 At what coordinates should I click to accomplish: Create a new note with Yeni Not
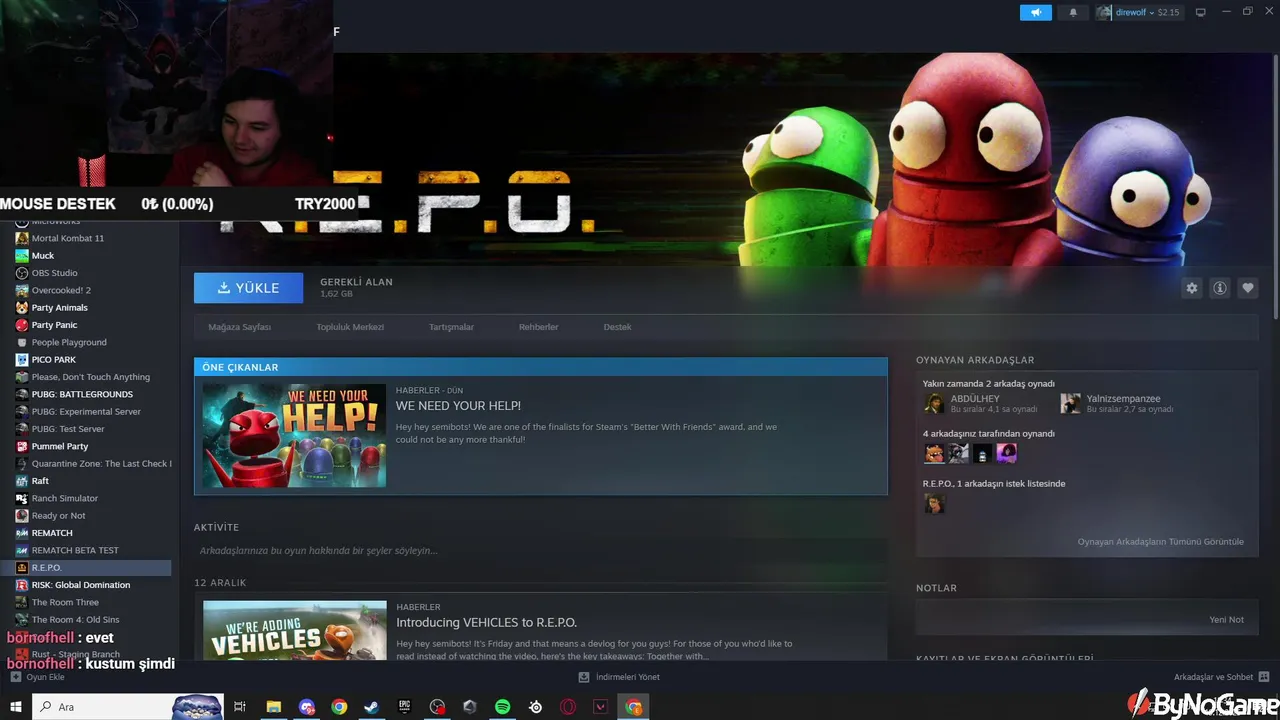point(1226,620)
